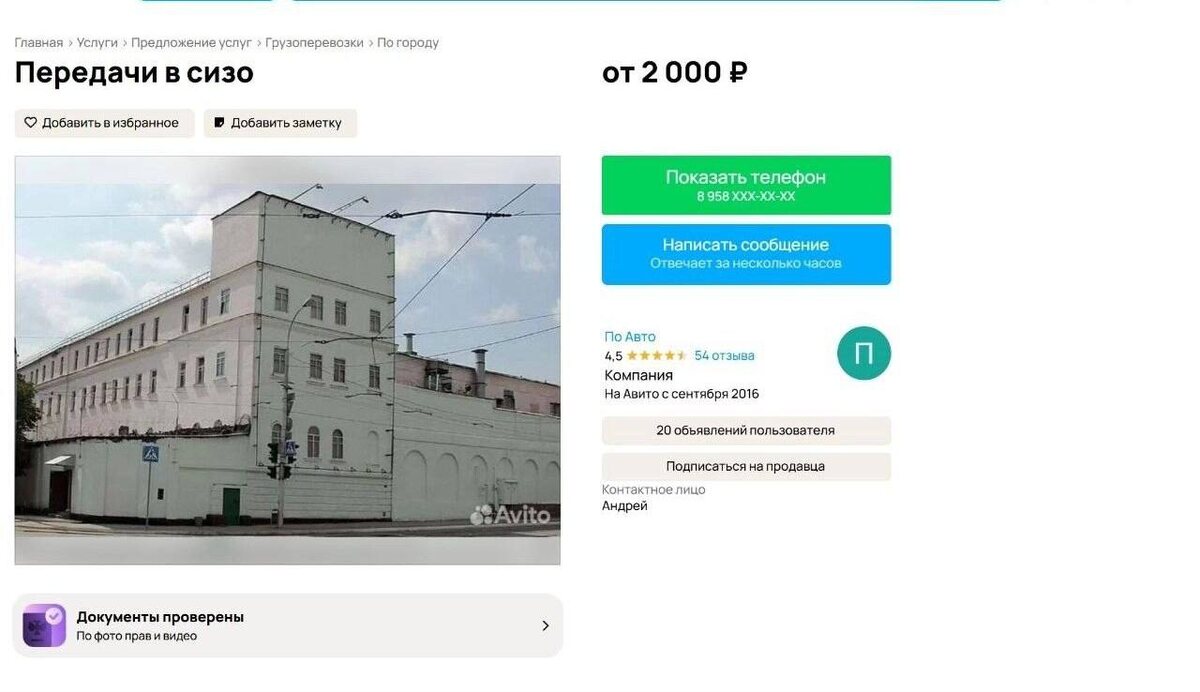Go to Главная breadcrumb
This screenshot has height=692, width=1200.
coord(39,43)
